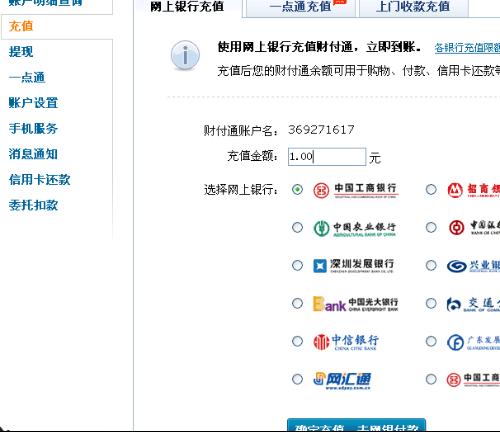500x432 pixels.
Task: Click the 广东发展银行 logo
Action: [x=473, y=342]
